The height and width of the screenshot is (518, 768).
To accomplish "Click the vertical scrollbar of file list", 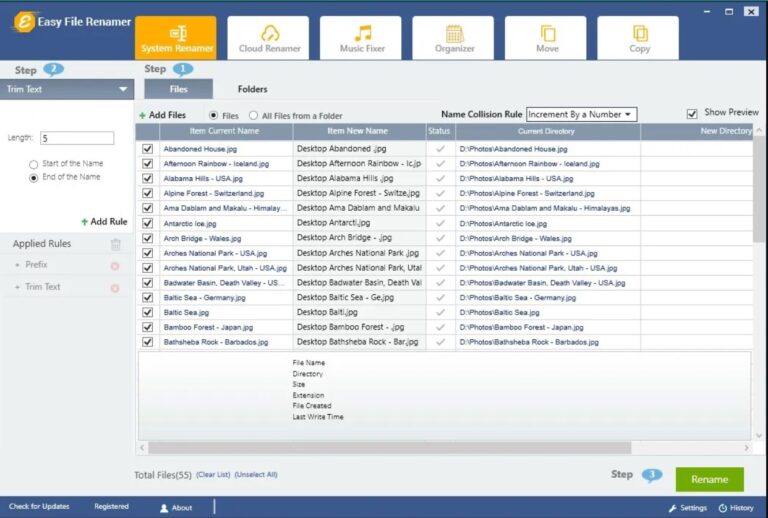I will [x=759, y=188].
